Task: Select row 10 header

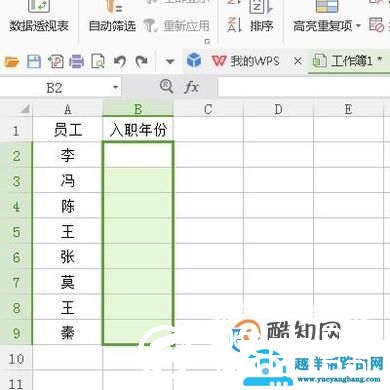Action: coord(16,359)
